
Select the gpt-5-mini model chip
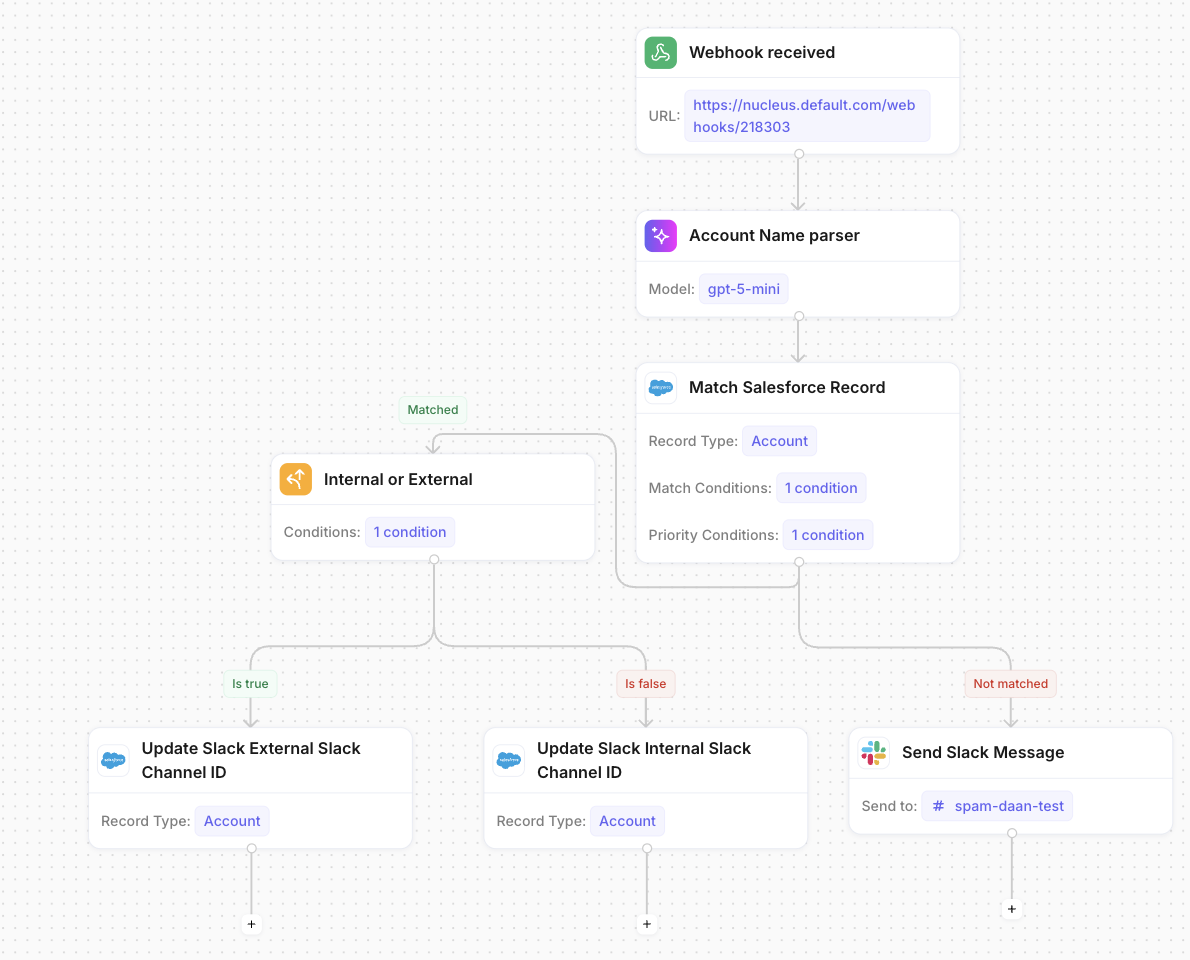tap(744, 289)
